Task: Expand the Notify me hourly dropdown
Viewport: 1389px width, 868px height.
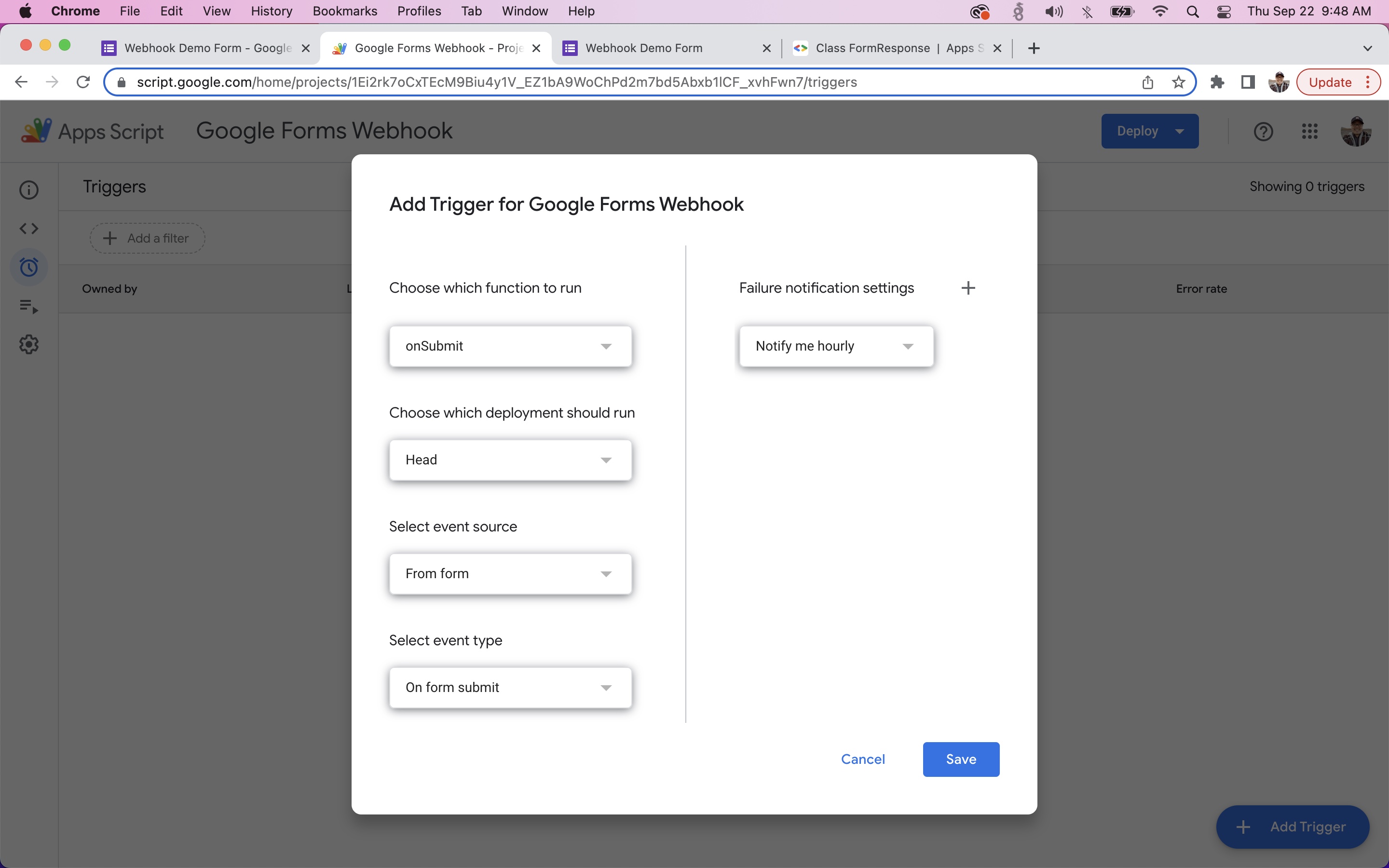Action: (836, 346)
